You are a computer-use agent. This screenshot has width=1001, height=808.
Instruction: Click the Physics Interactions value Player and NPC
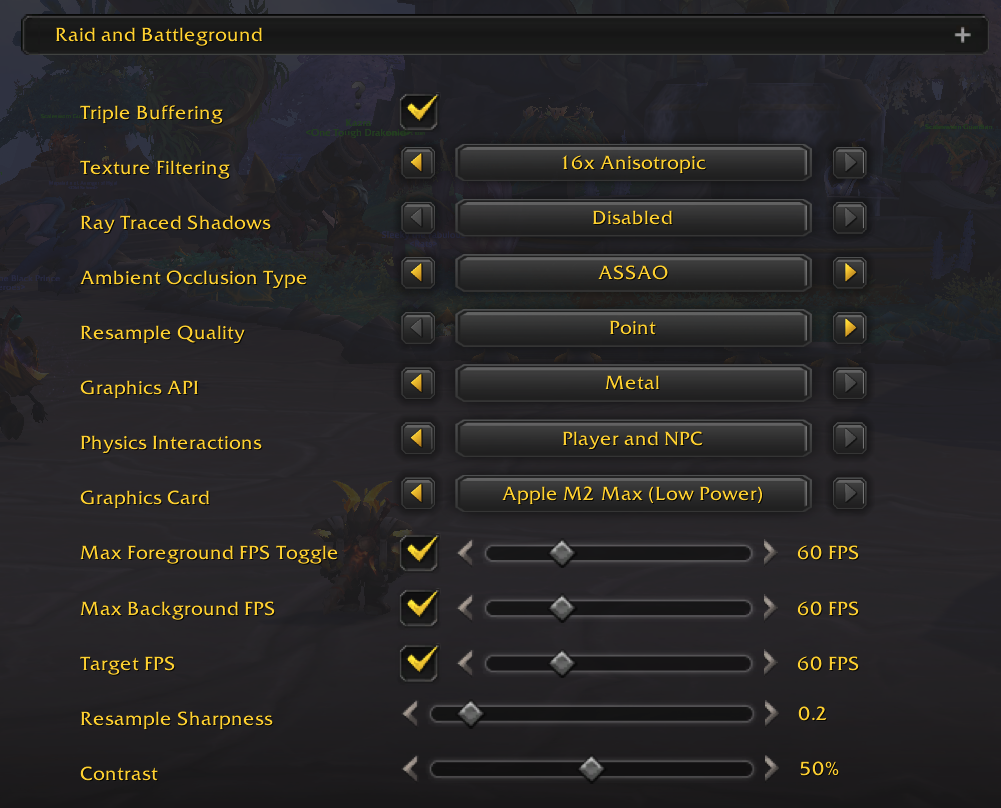pyautogui.click(x=632, y=438)
